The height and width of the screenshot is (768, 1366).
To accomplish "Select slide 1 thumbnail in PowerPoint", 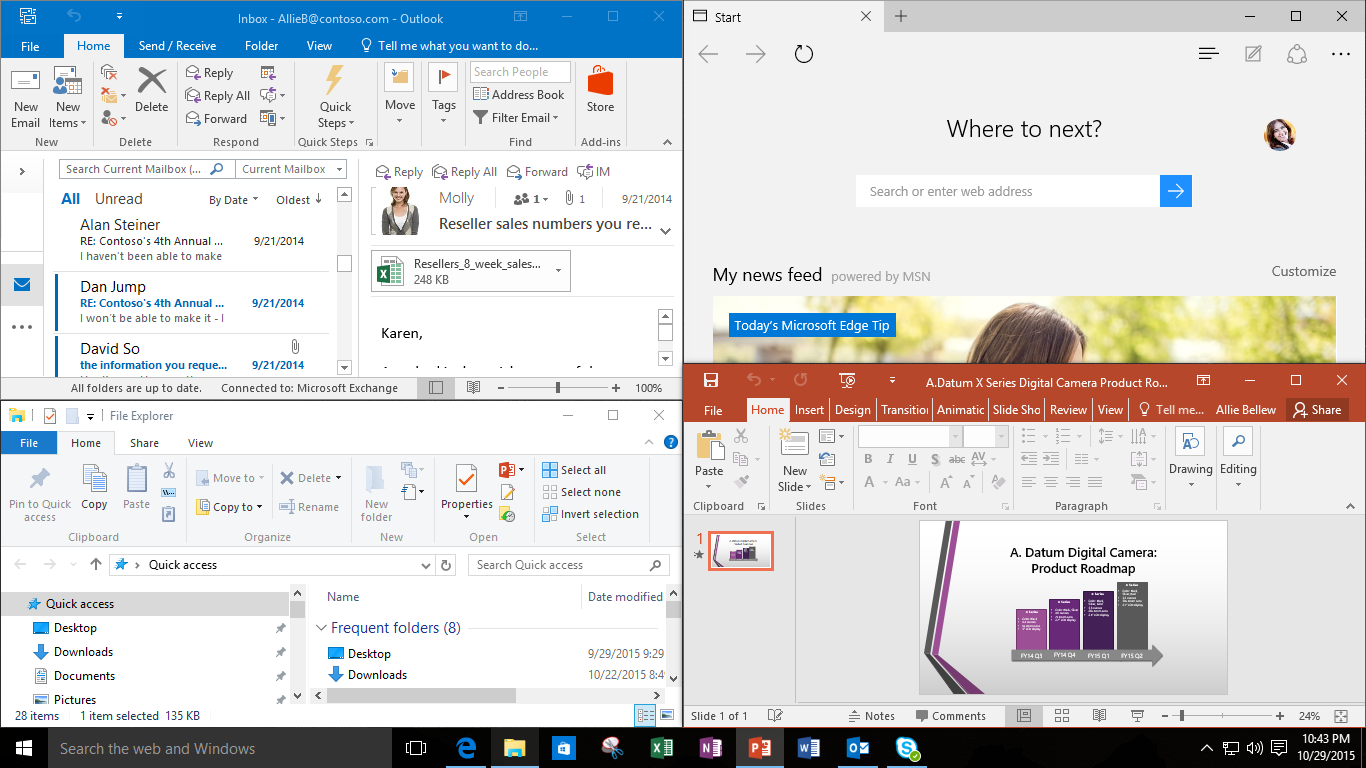I will coord(741,551).
